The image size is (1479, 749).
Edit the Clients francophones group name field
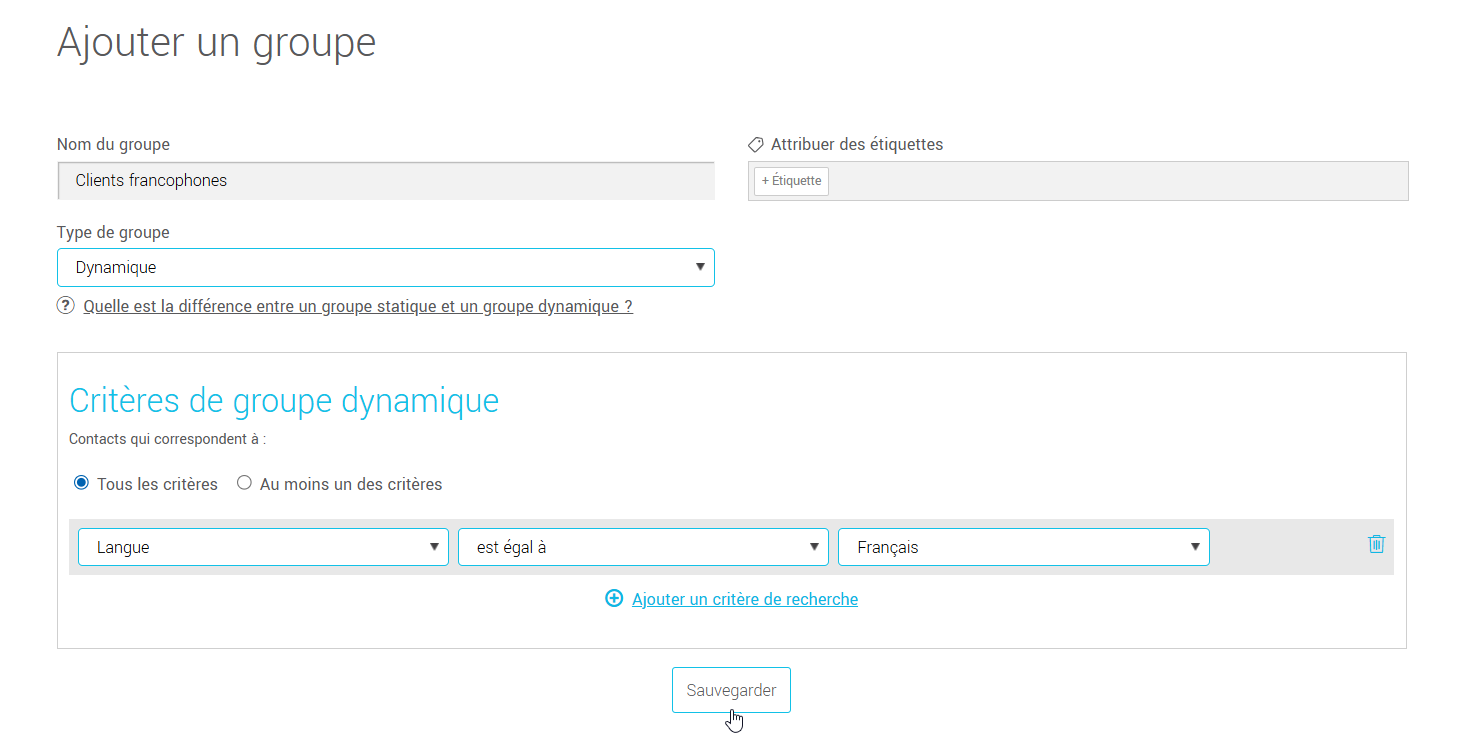pos(386,181)
